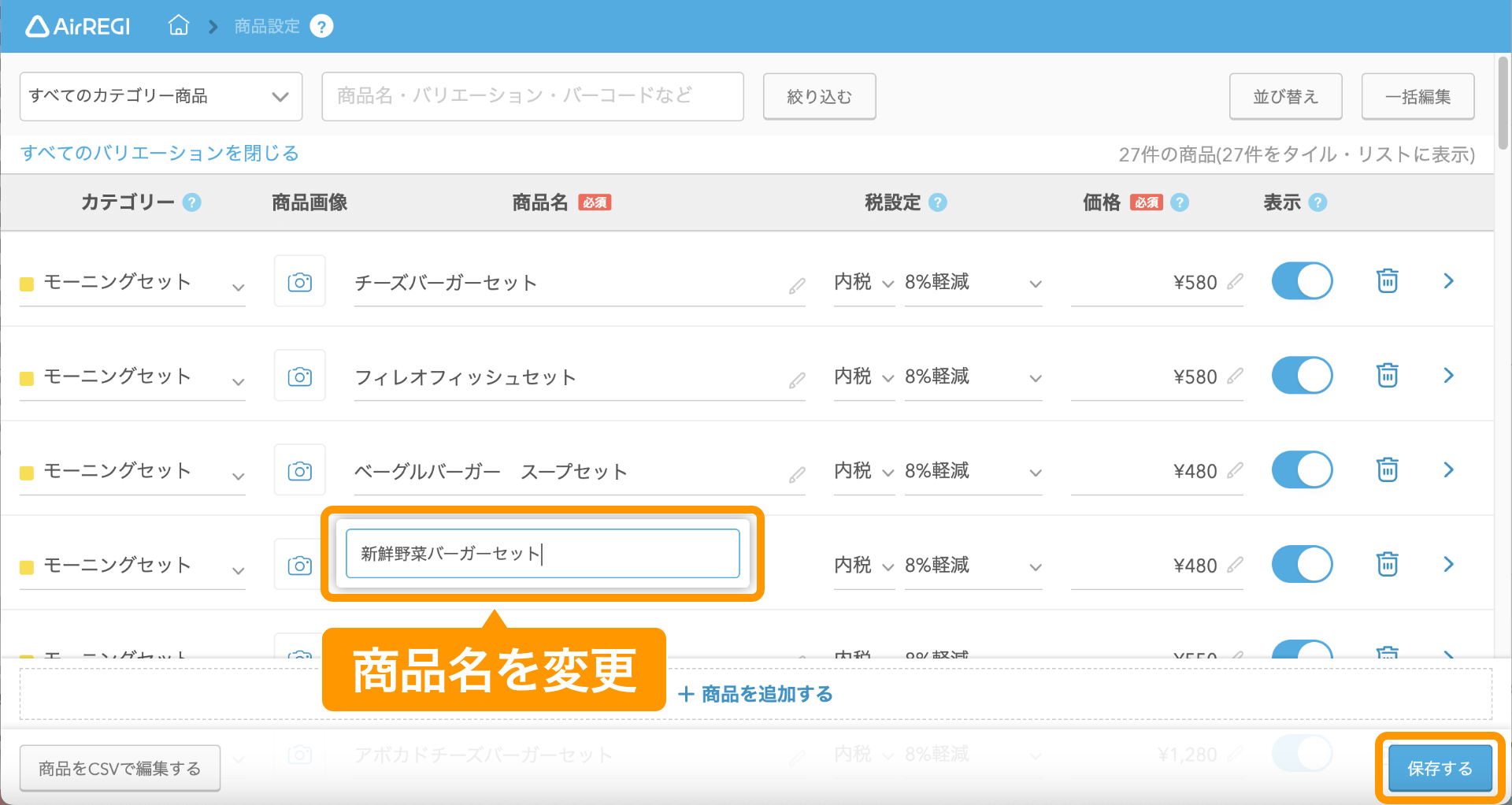Click the 並び替え sort button
Screen dimensions: 1512x805
click(x=1285, y=96)
